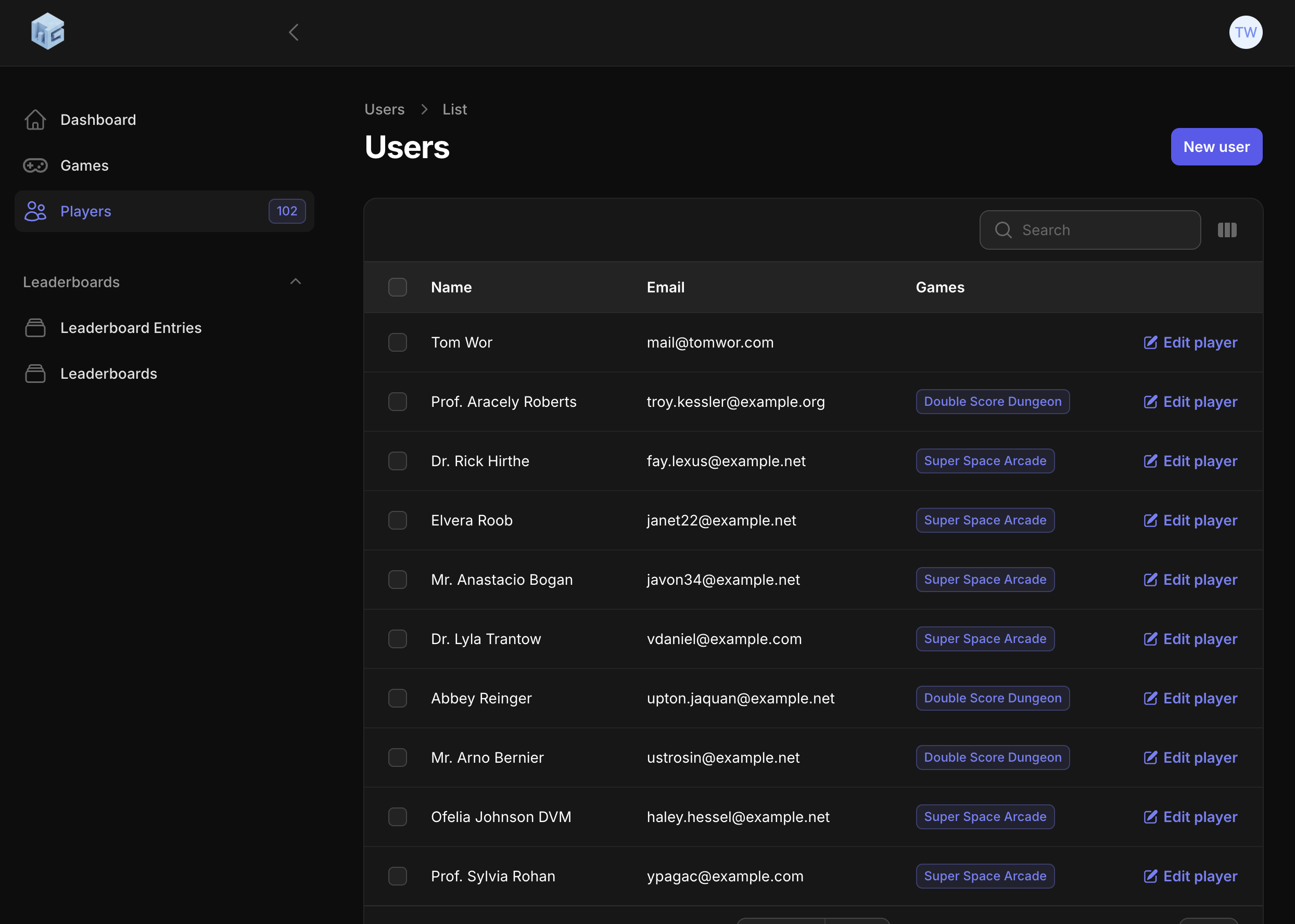The image size is (1295, 924).
Task: Click the edit pencil icon for Tom Wor
Action: (1150, 342)
